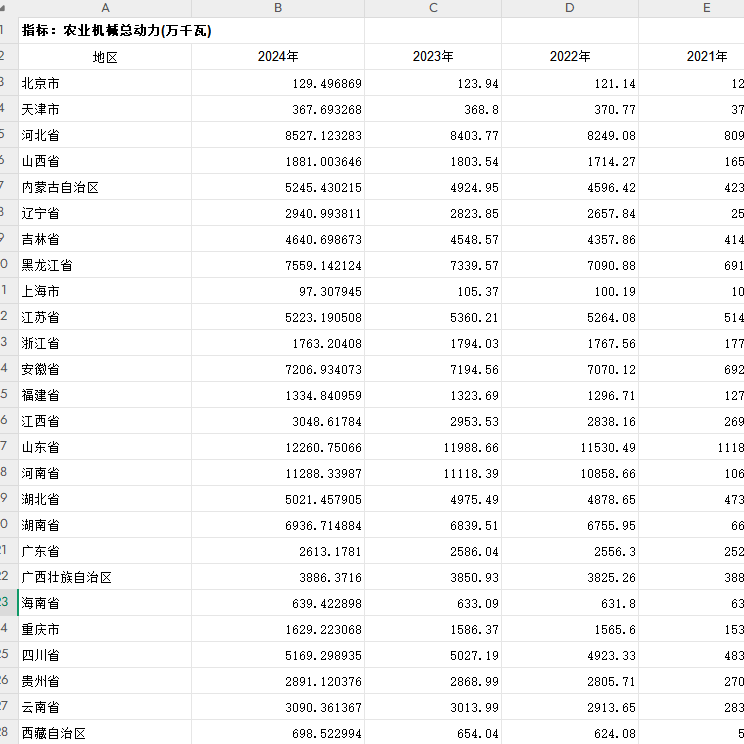Click the value 2586.04 for 广东省
This screenshot has width=744, height=744.
433,551
